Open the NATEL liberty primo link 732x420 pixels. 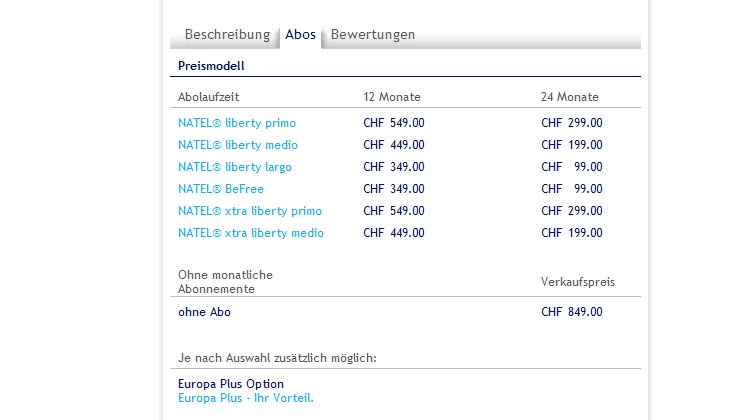coord(237,123)
